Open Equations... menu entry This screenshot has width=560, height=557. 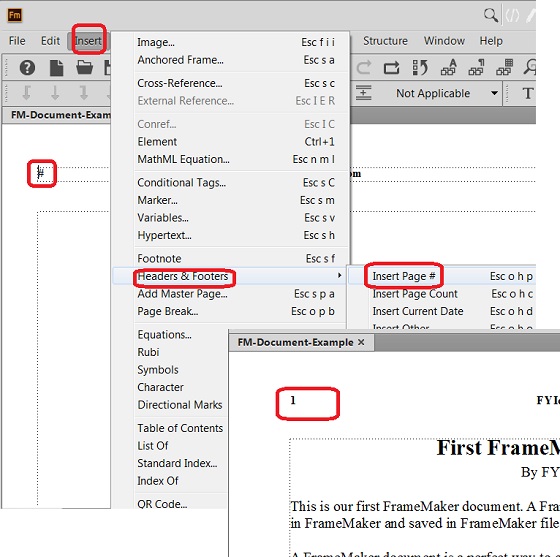click(165, 335)
